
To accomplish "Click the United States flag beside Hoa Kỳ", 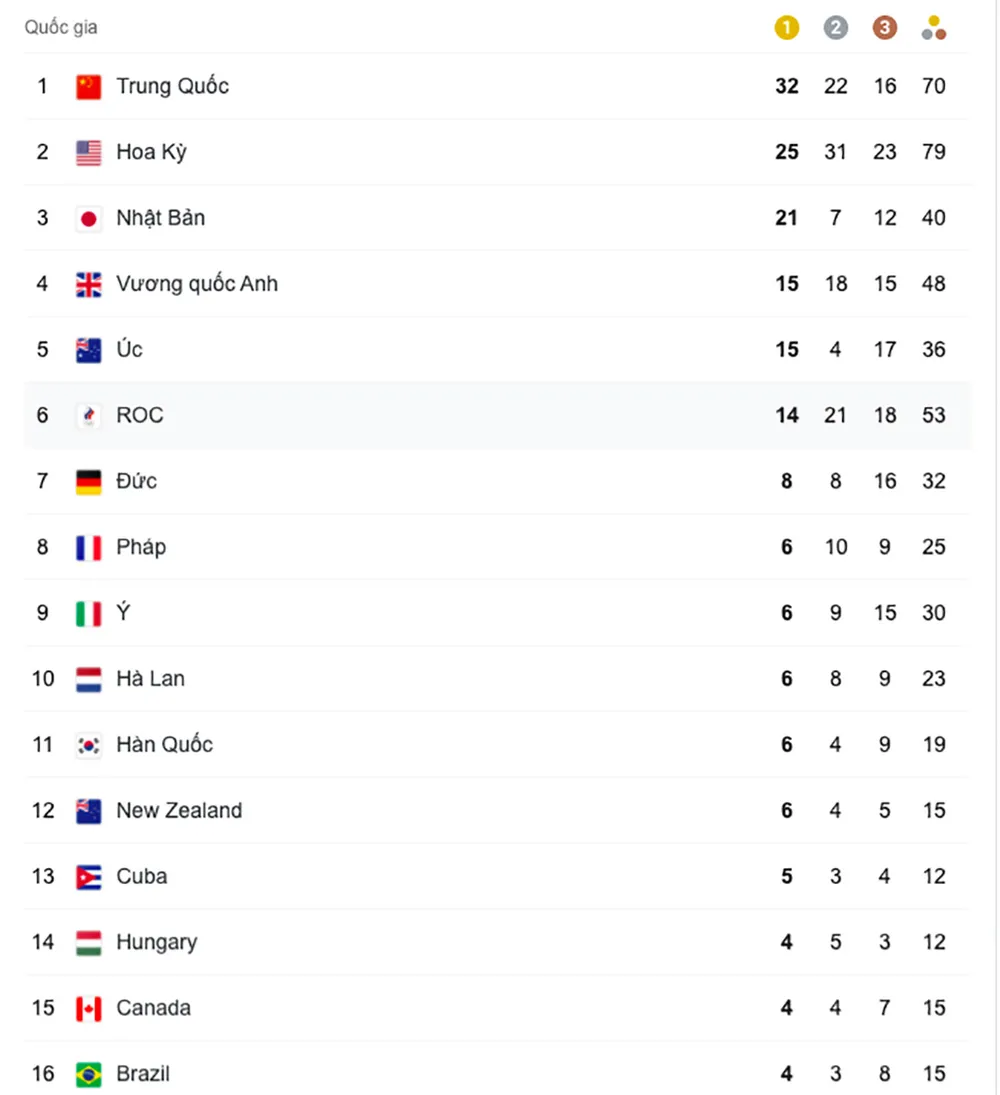I will [88, 152].
